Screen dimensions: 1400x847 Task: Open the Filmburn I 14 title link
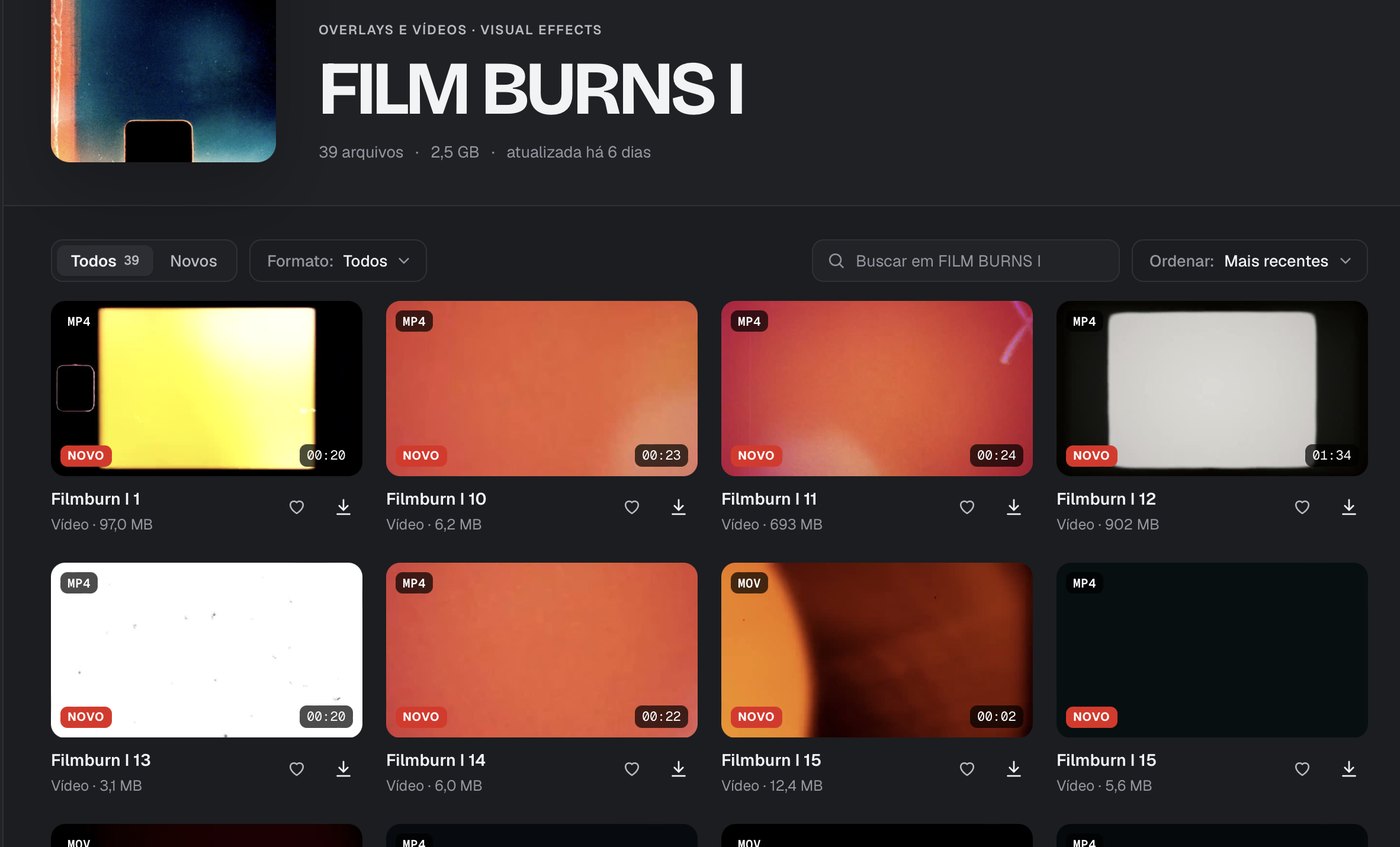coord(436,760)
